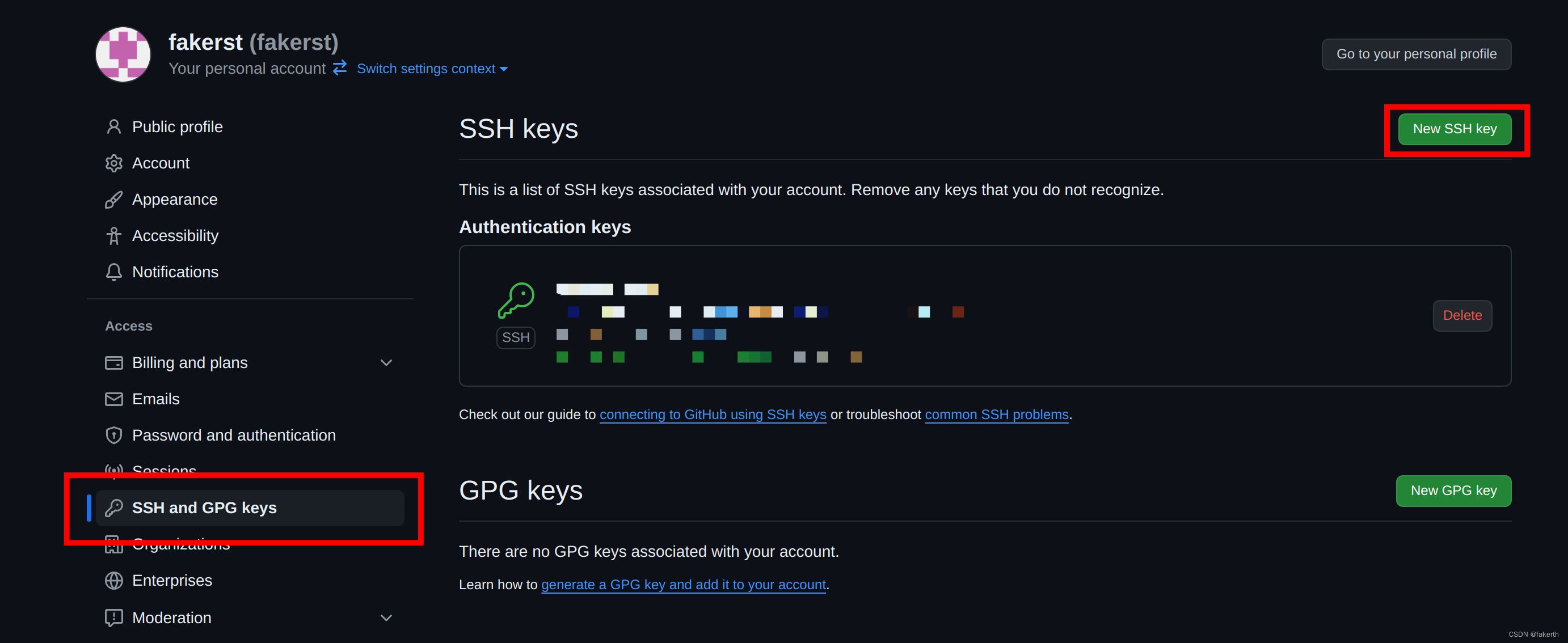Click the fakerst profile avatar image
Screen dimensions: 1568x643
(x=123, y=54)
